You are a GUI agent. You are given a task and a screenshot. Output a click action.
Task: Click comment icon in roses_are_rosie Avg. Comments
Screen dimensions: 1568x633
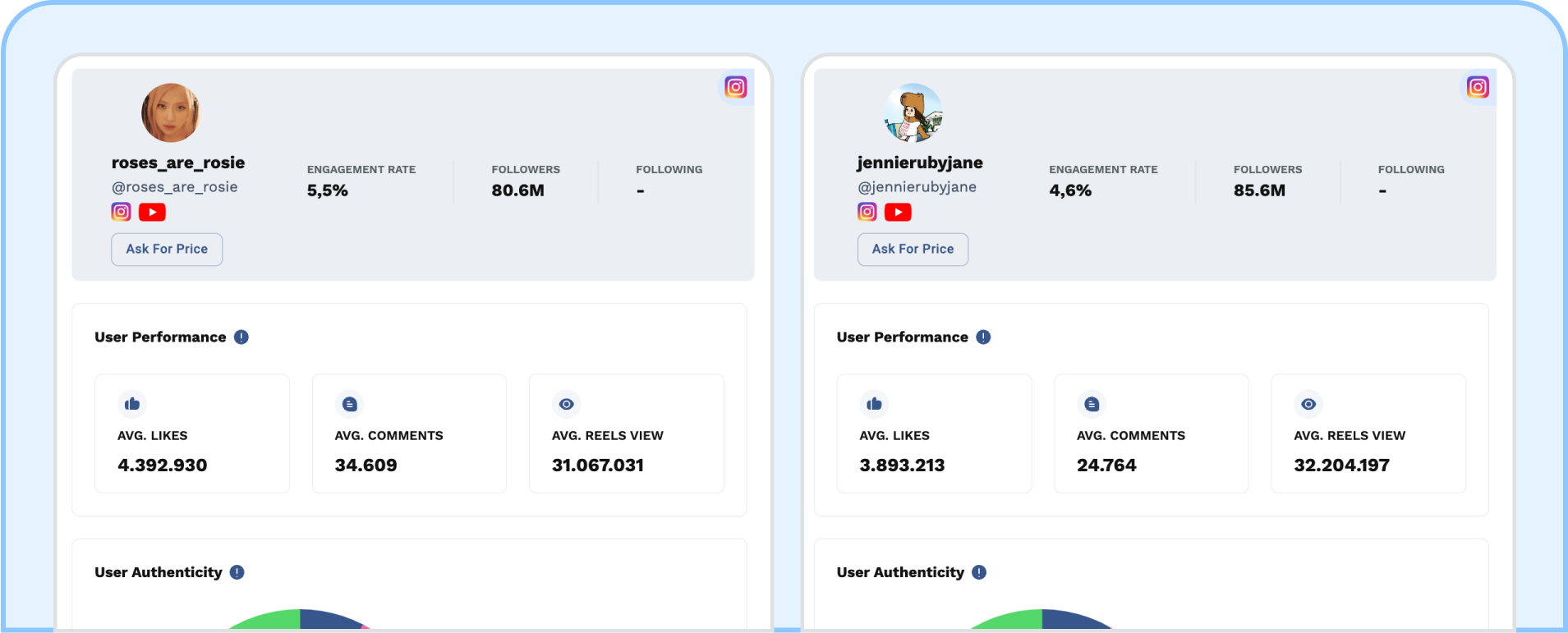(x=350, y=404)
